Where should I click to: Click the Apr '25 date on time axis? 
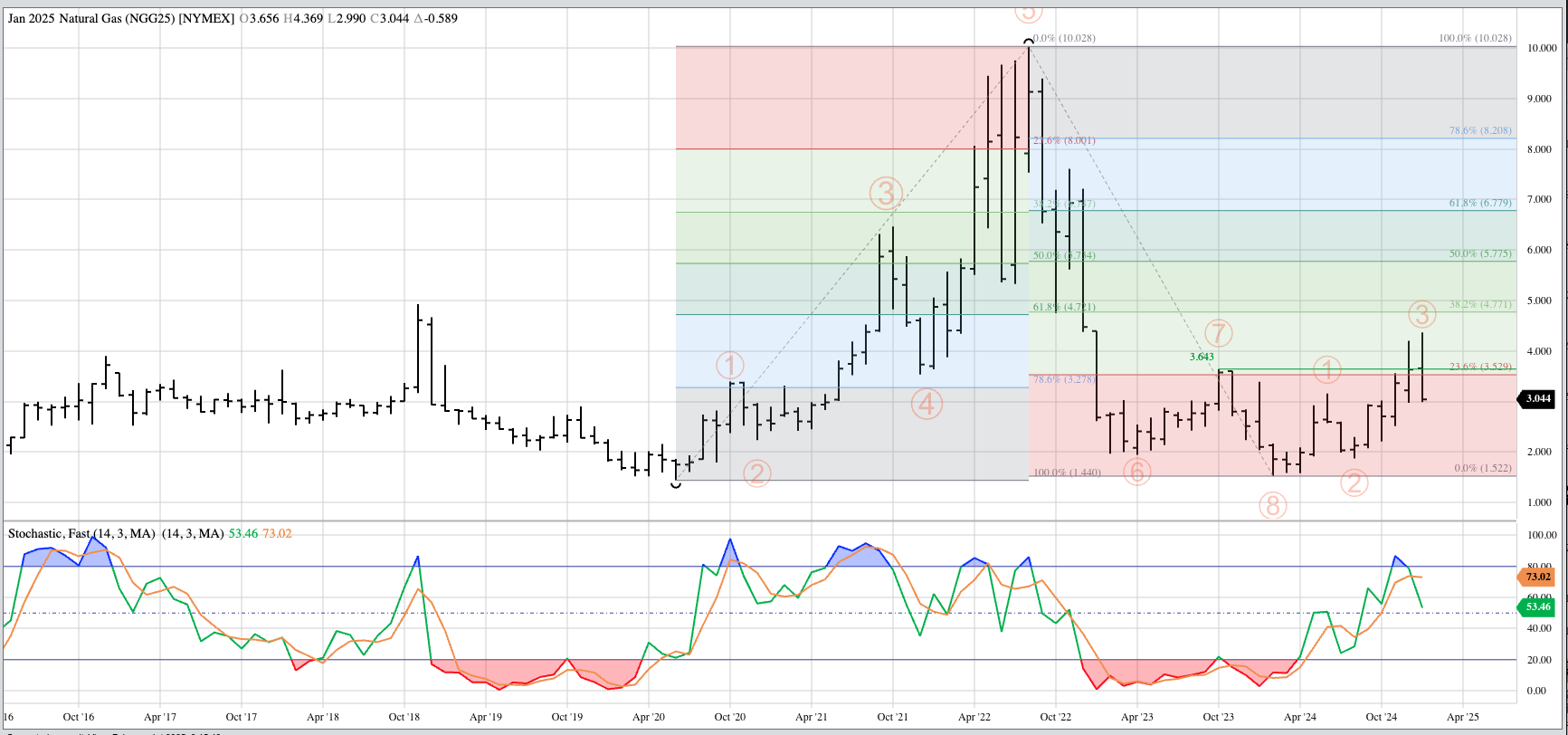coord(1462,717)
